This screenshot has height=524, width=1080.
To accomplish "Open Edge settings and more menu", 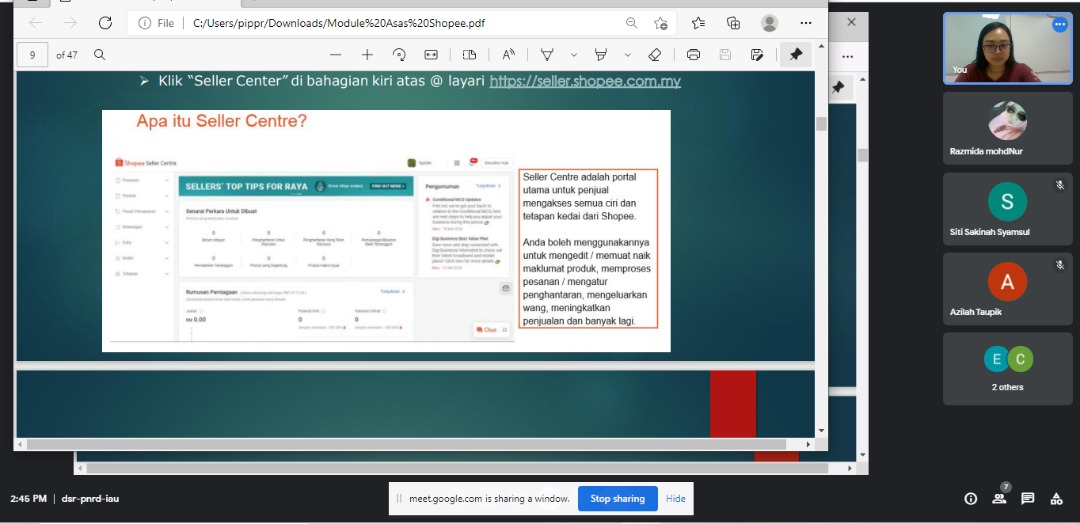I will point(806,23).
